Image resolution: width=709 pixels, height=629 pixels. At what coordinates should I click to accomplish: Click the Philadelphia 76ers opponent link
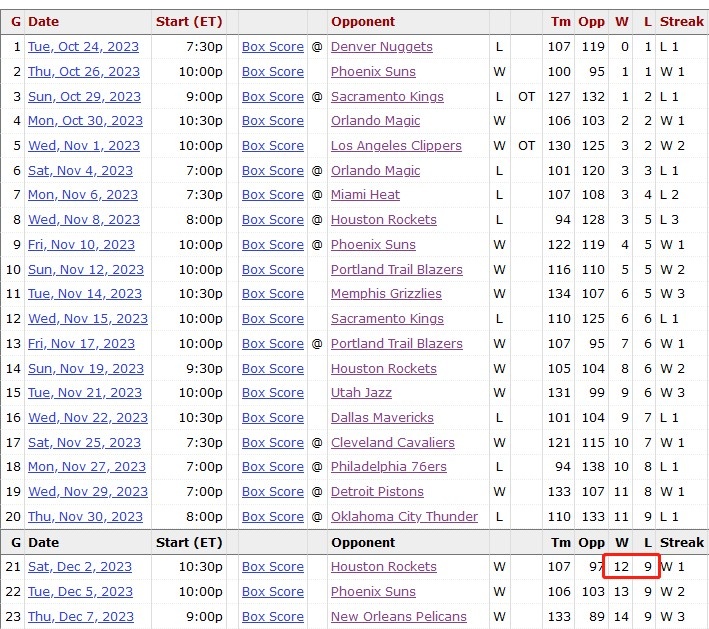391,467
